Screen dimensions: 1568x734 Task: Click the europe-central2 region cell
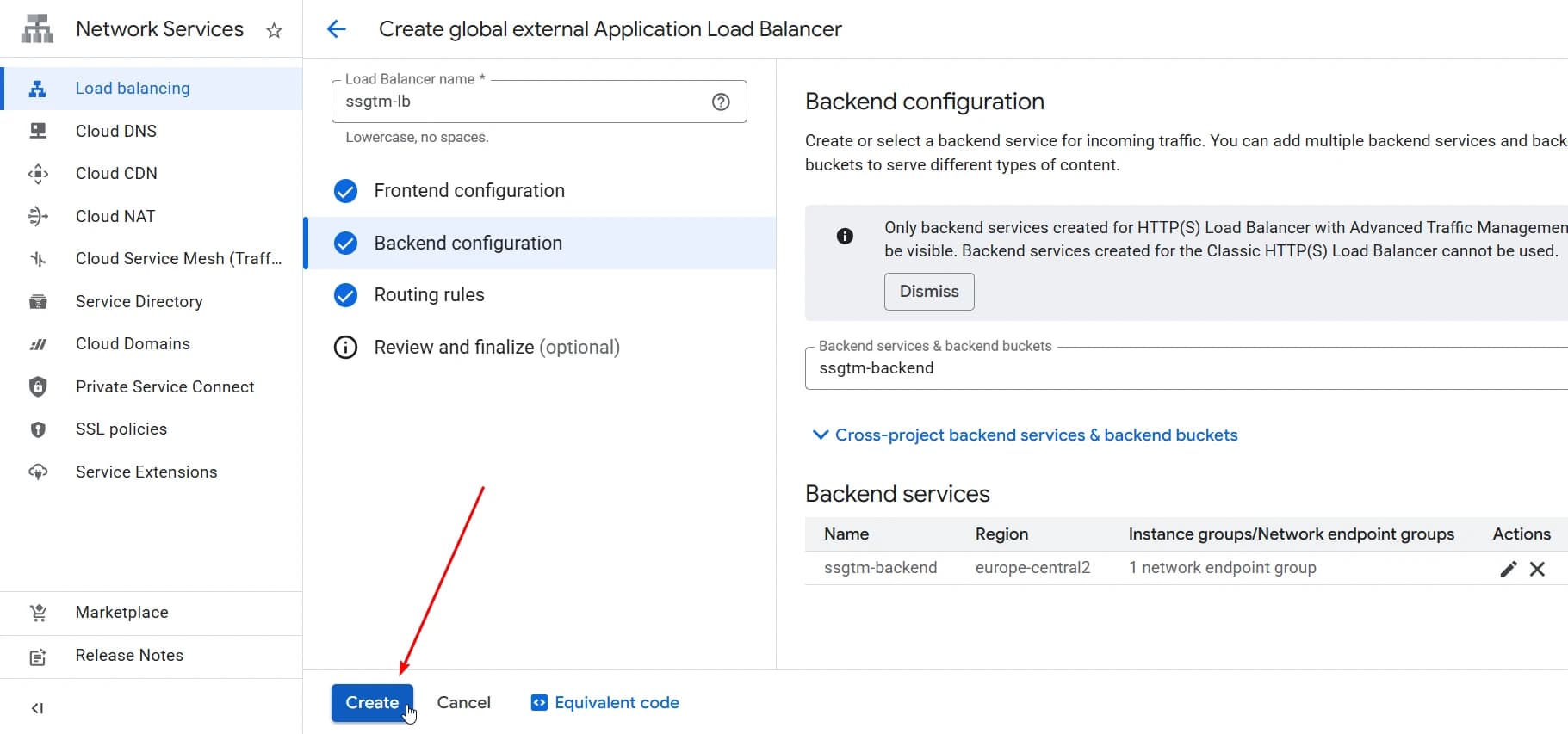point(1032,568)
